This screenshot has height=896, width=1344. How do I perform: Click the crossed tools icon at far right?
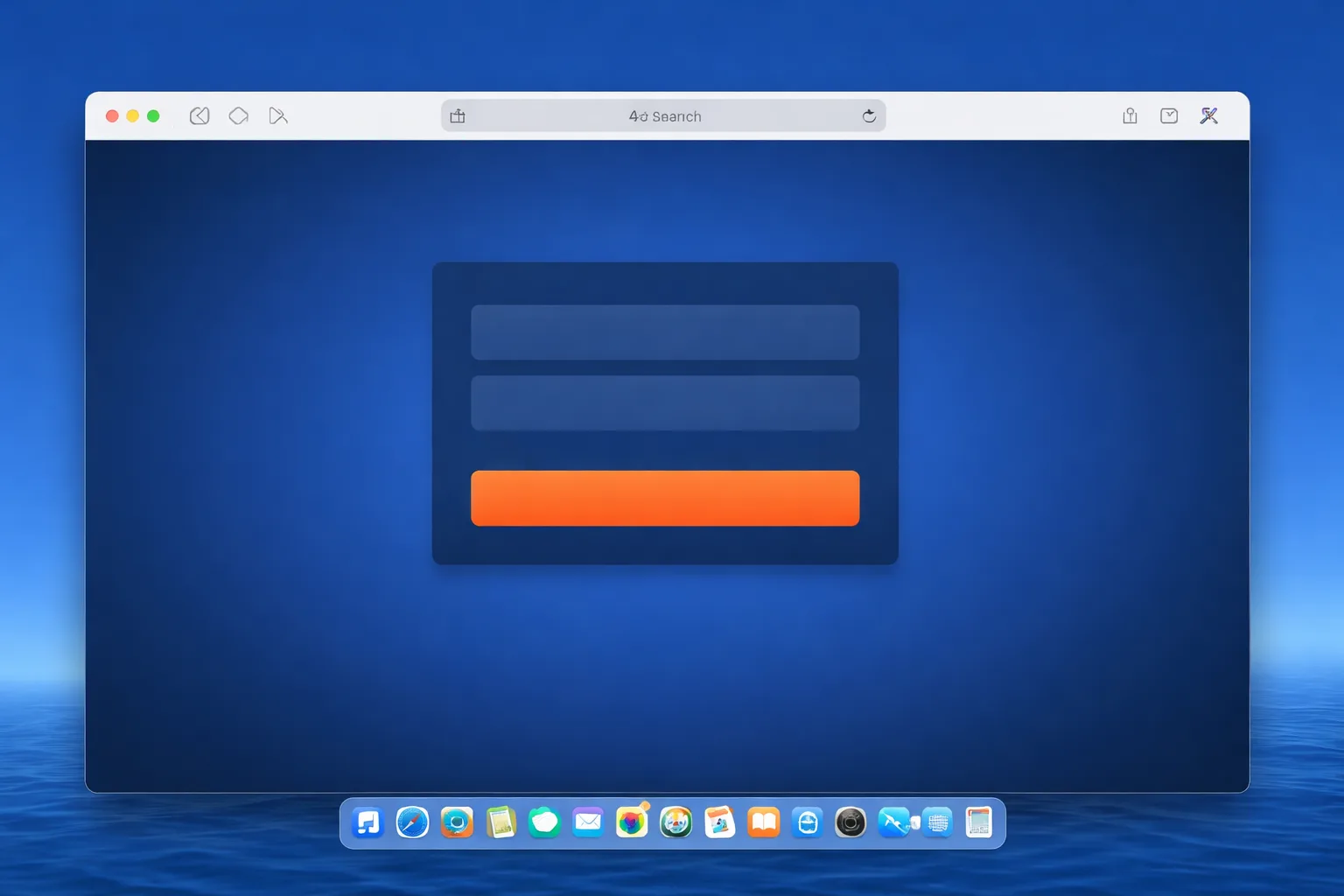tap(1209, 115)
